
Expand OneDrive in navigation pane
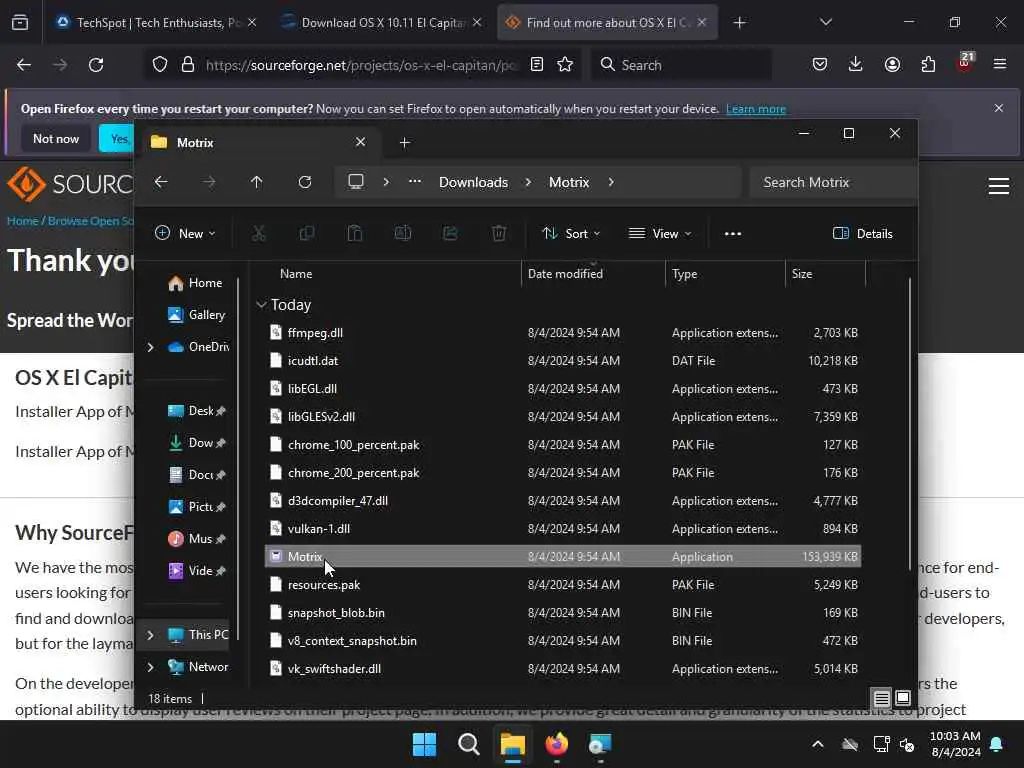point(151,347)
